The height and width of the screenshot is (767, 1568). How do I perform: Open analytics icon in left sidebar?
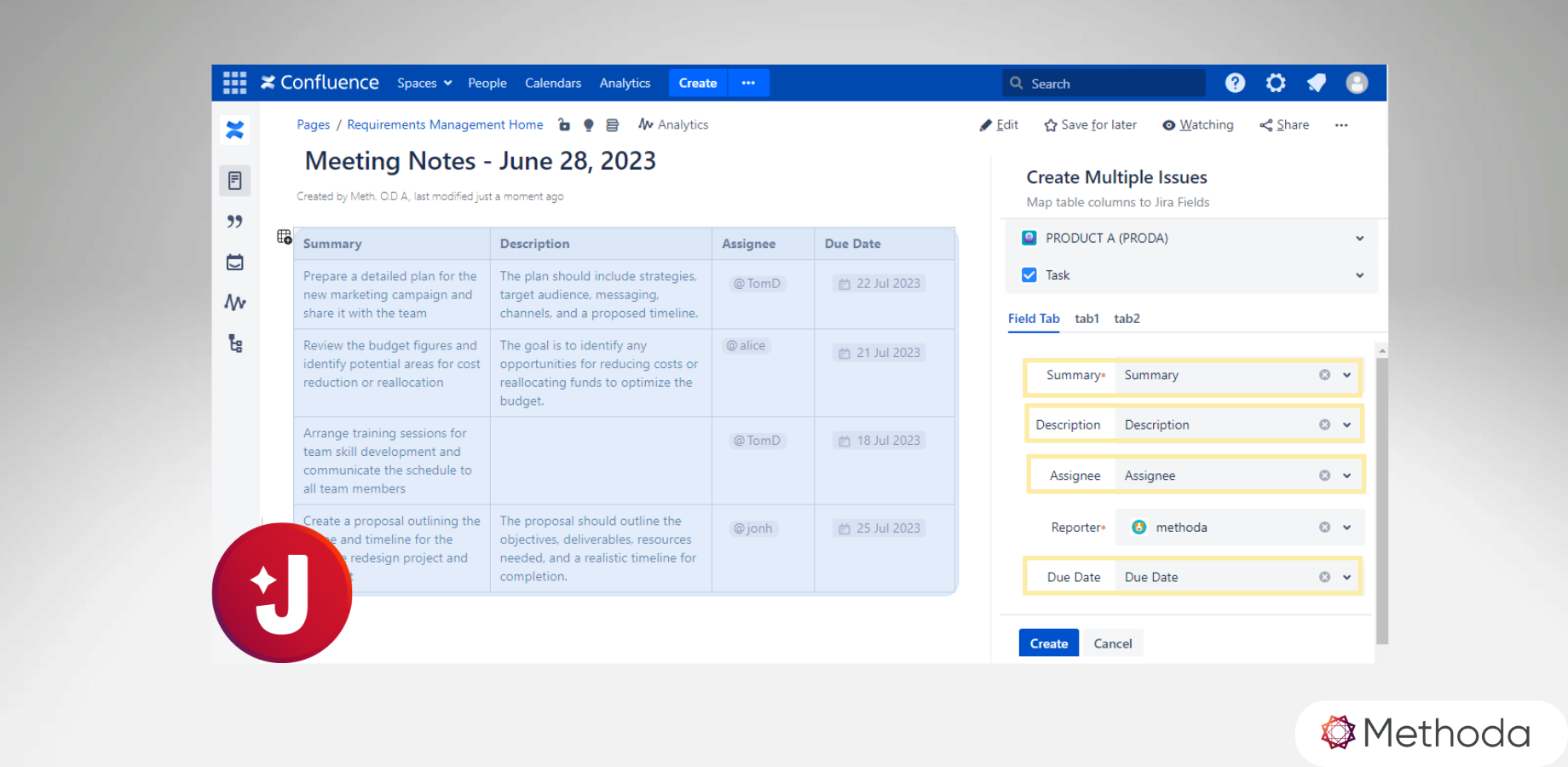(235, 303)
